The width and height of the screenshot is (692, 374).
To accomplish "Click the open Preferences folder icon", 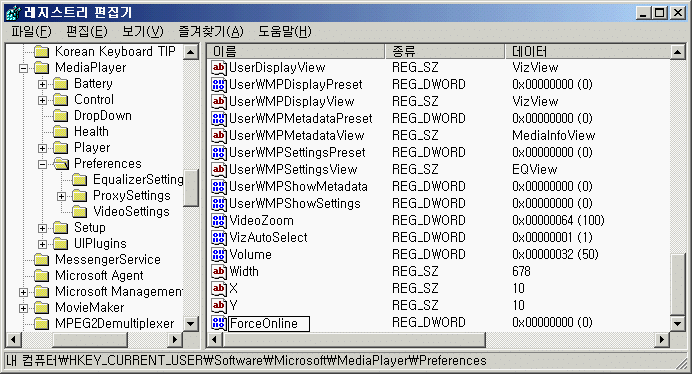I will click(x=61, y=164).
